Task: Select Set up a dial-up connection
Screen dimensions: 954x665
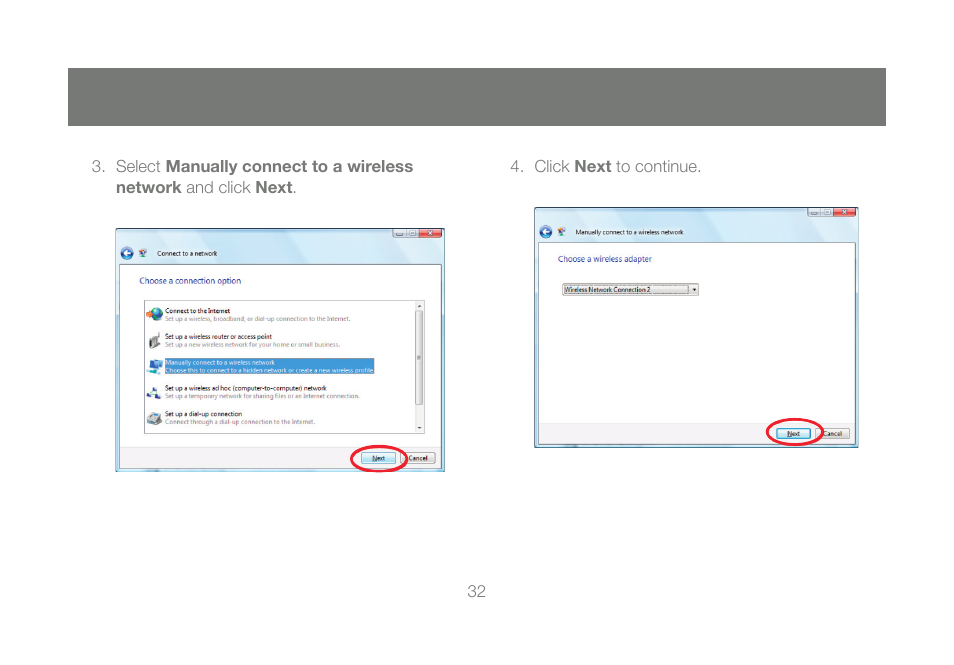Action: [240, 417]
